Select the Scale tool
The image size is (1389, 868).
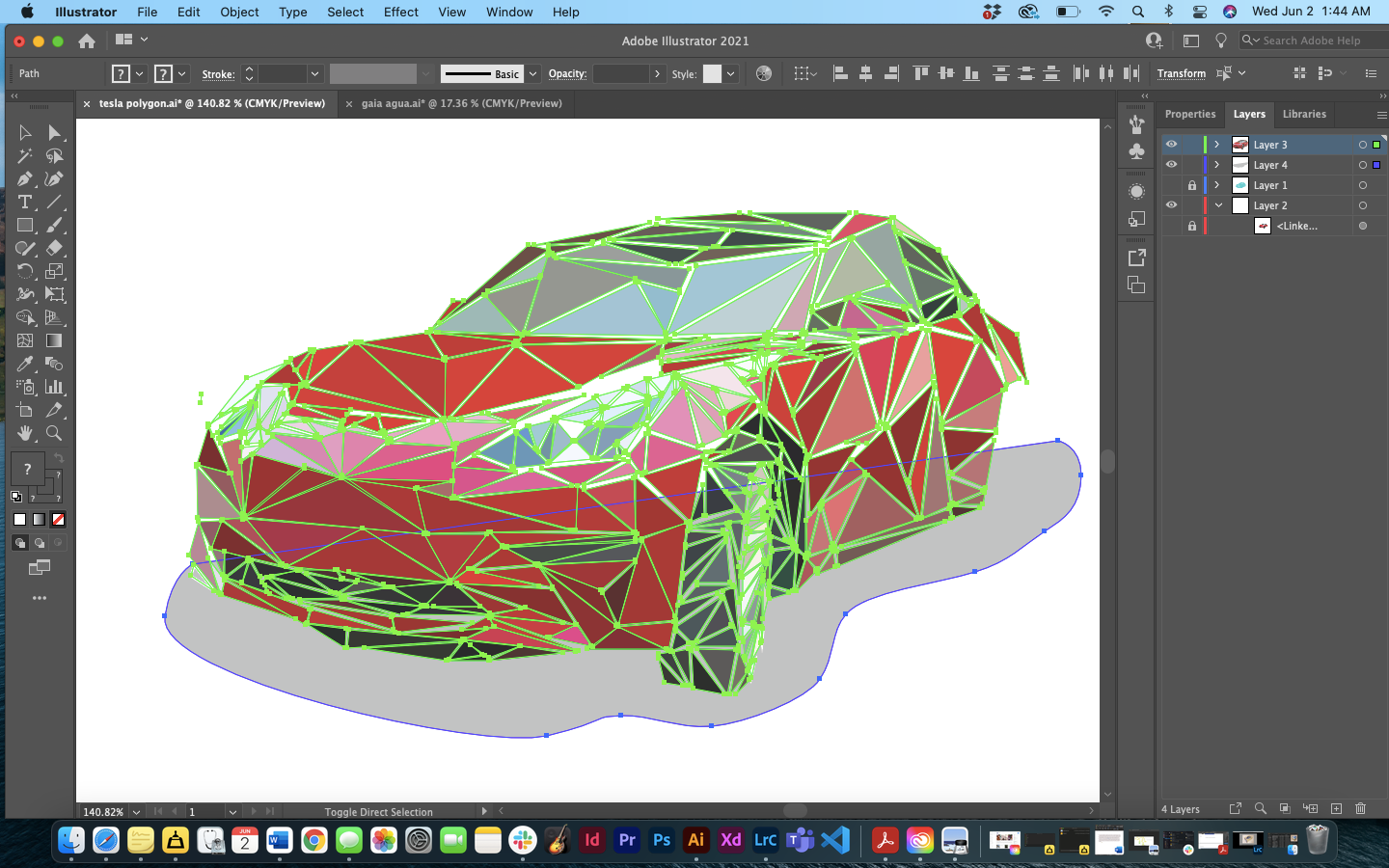[x=54, y=271]
